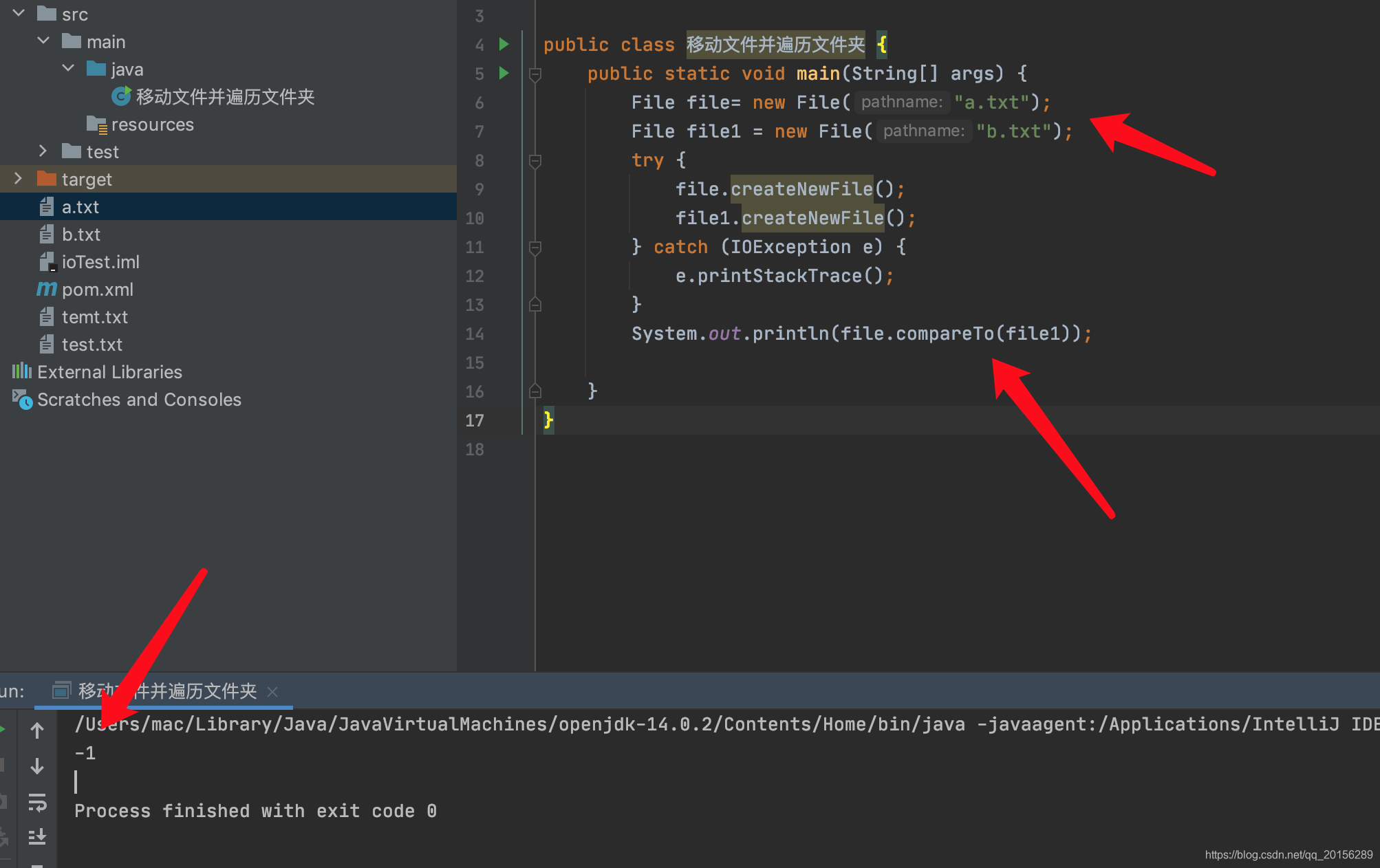The height and width of the screenshot is (868, 1380).
Task: Click the "a.txt" string literal on line 6
Action: tap(991, 102)
